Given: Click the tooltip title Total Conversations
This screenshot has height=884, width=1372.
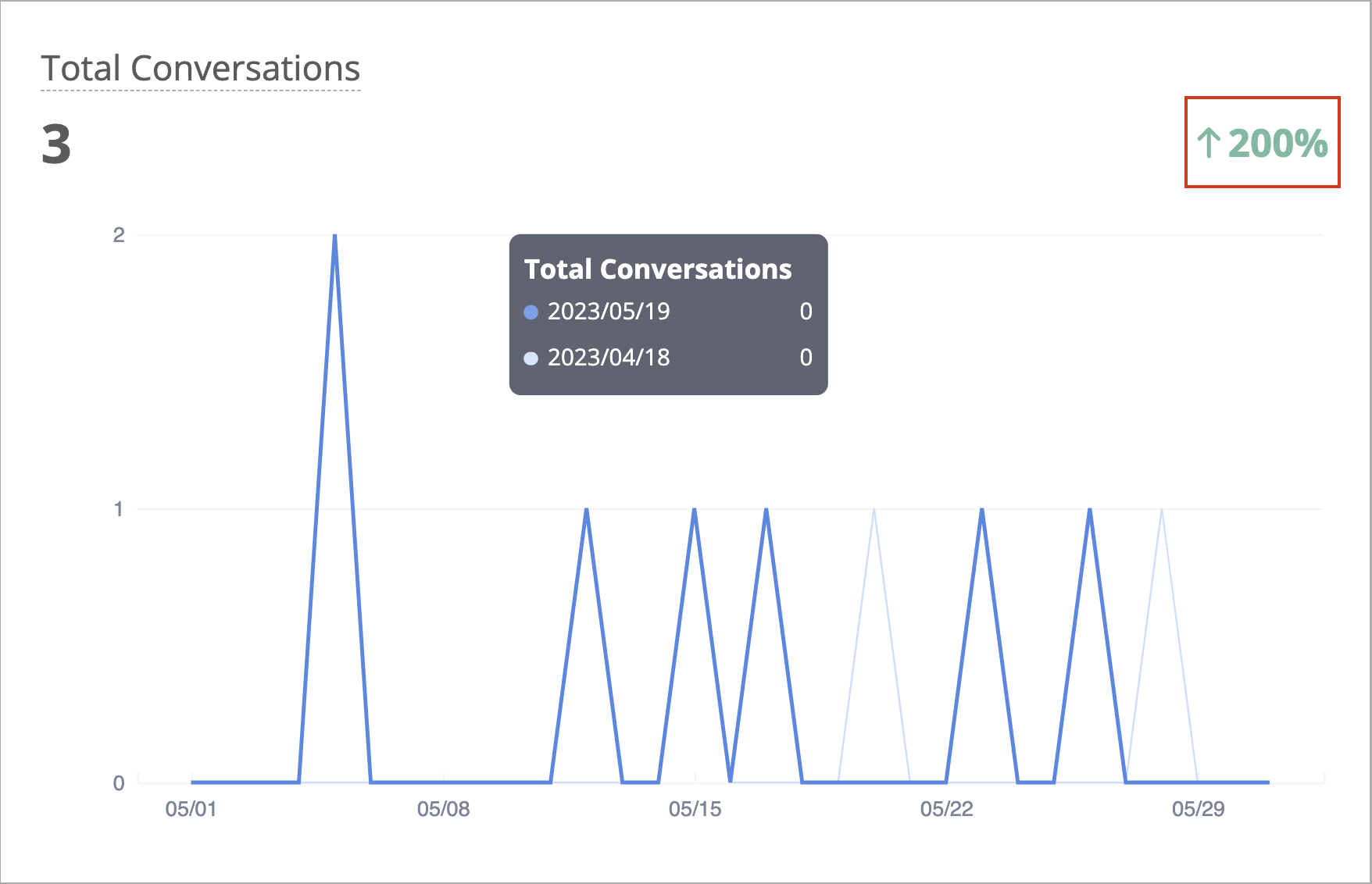Looking at the screenshot, I should pos(658,269).
